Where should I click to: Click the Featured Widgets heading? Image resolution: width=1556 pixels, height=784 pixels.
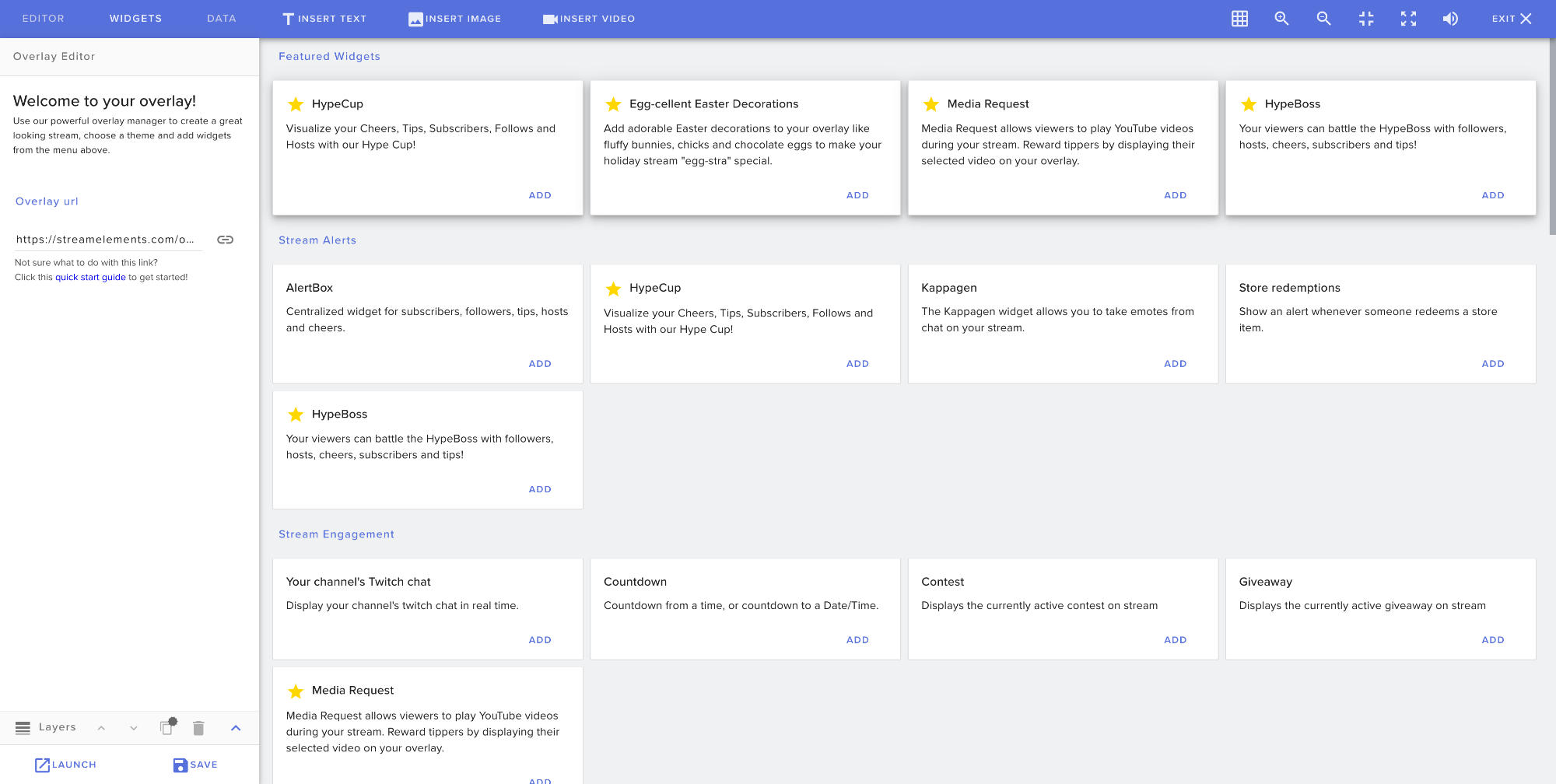pyautogui.click(x=329, y=57)
